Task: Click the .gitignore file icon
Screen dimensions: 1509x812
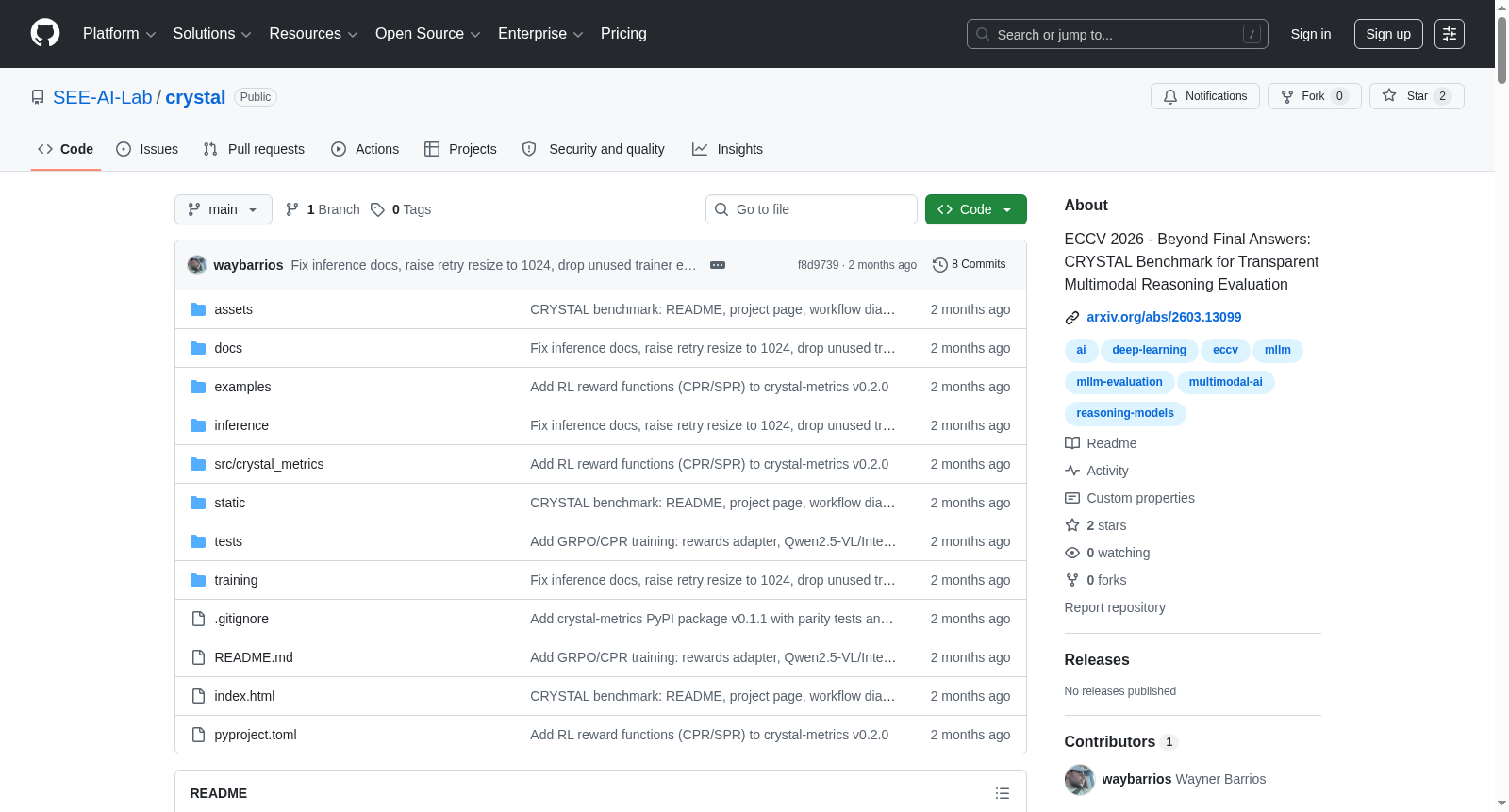Action: click(198, 619)
